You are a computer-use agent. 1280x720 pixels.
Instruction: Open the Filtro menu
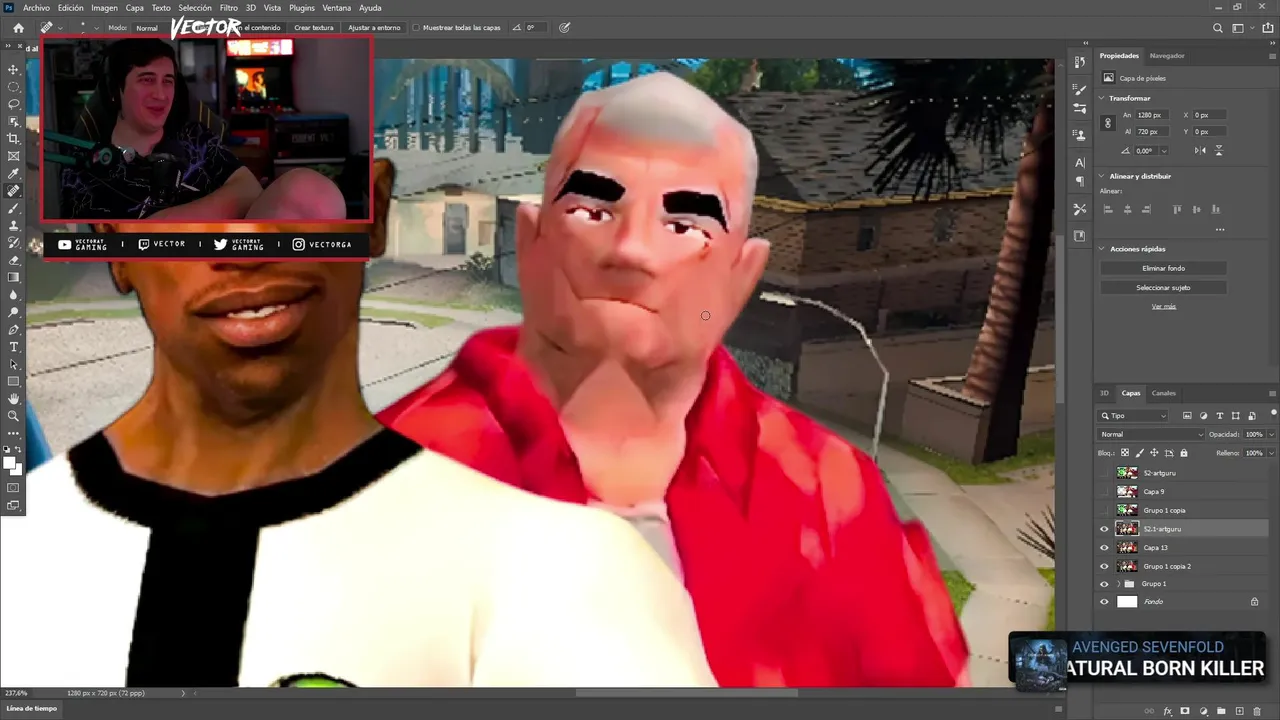pyautogui.click(x=229, y=8)
